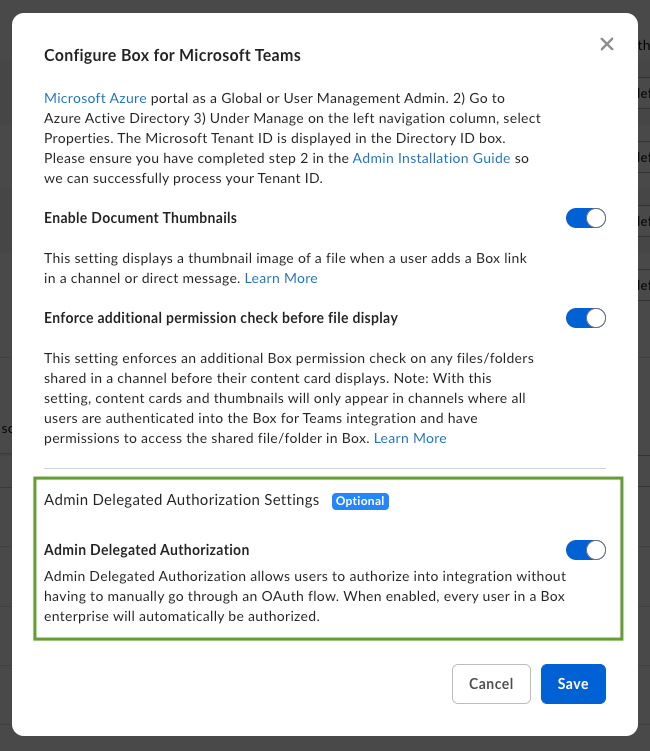Click the bold Admin Delegated Authorization label
Image resolution: width=650 pixels, height=751 pixels.
(146, 549)
